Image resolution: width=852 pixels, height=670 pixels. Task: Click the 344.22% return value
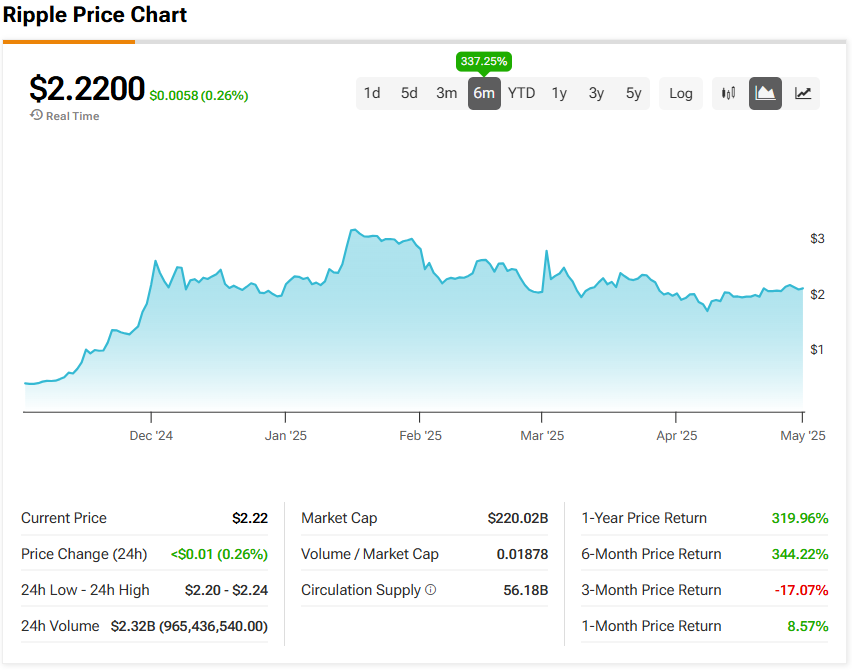tap(800, 554)
